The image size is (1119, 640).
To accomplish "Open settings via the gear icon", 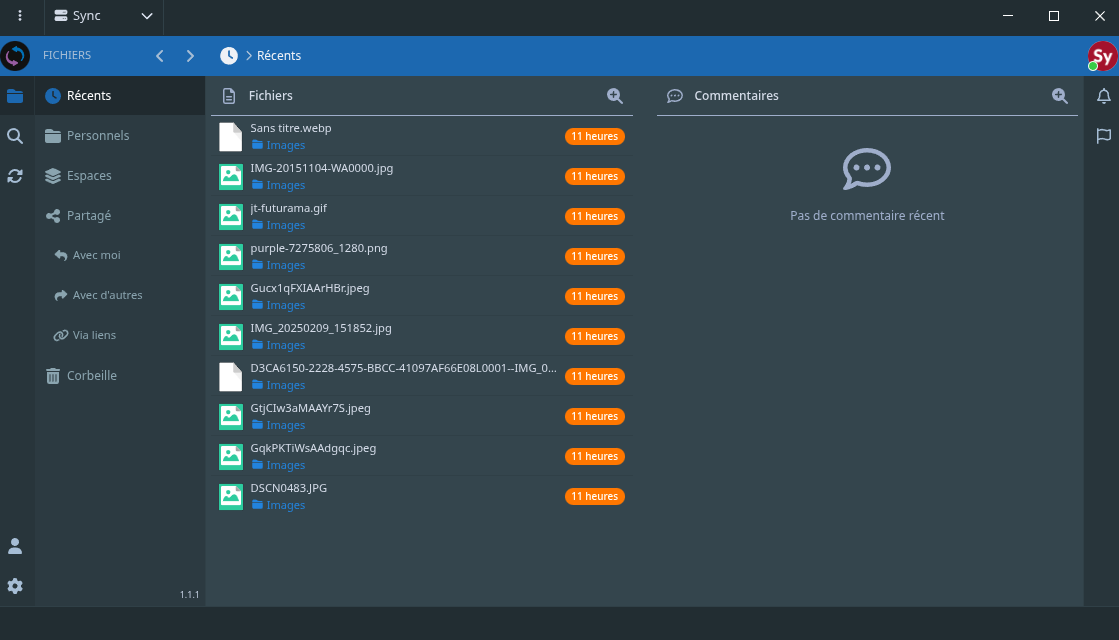I will [x=14, y=586].
